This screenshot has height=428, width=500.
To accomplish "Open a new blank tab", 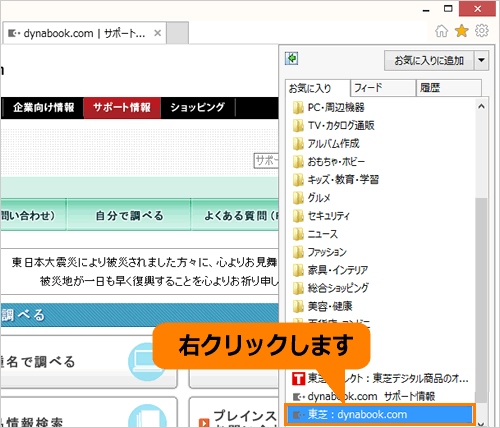I will (x=178, y=33).
